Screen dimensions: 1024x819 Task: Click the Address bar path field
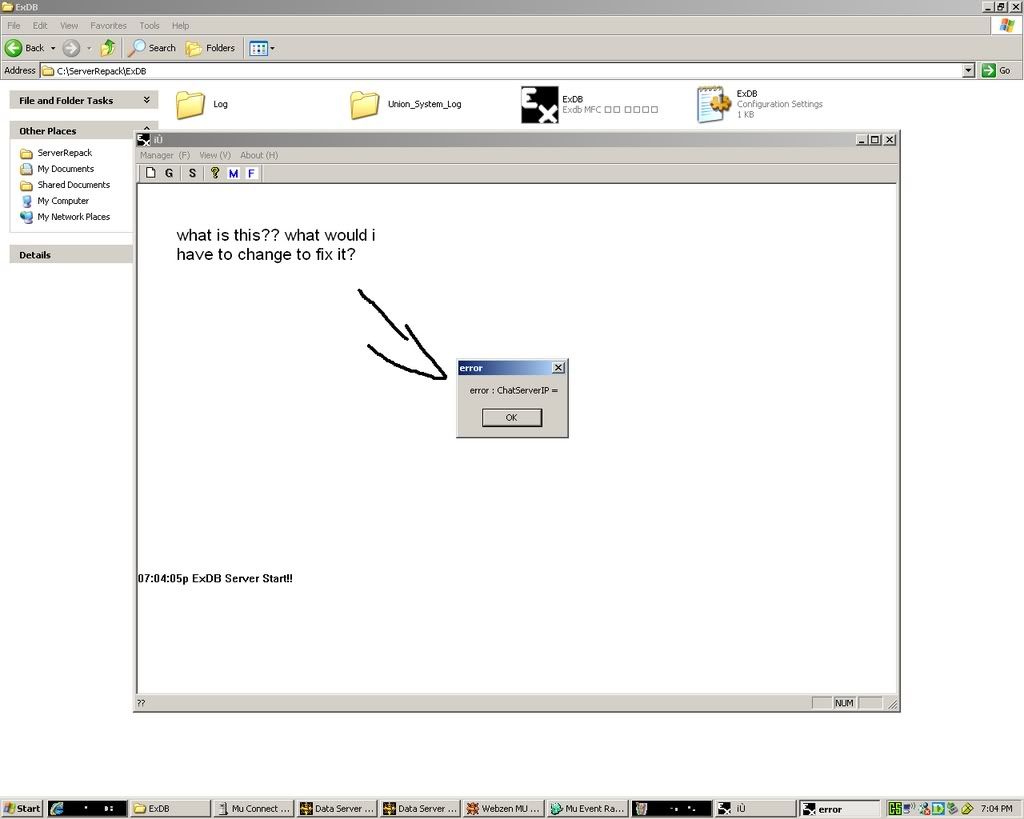click(x=500, y=71)
